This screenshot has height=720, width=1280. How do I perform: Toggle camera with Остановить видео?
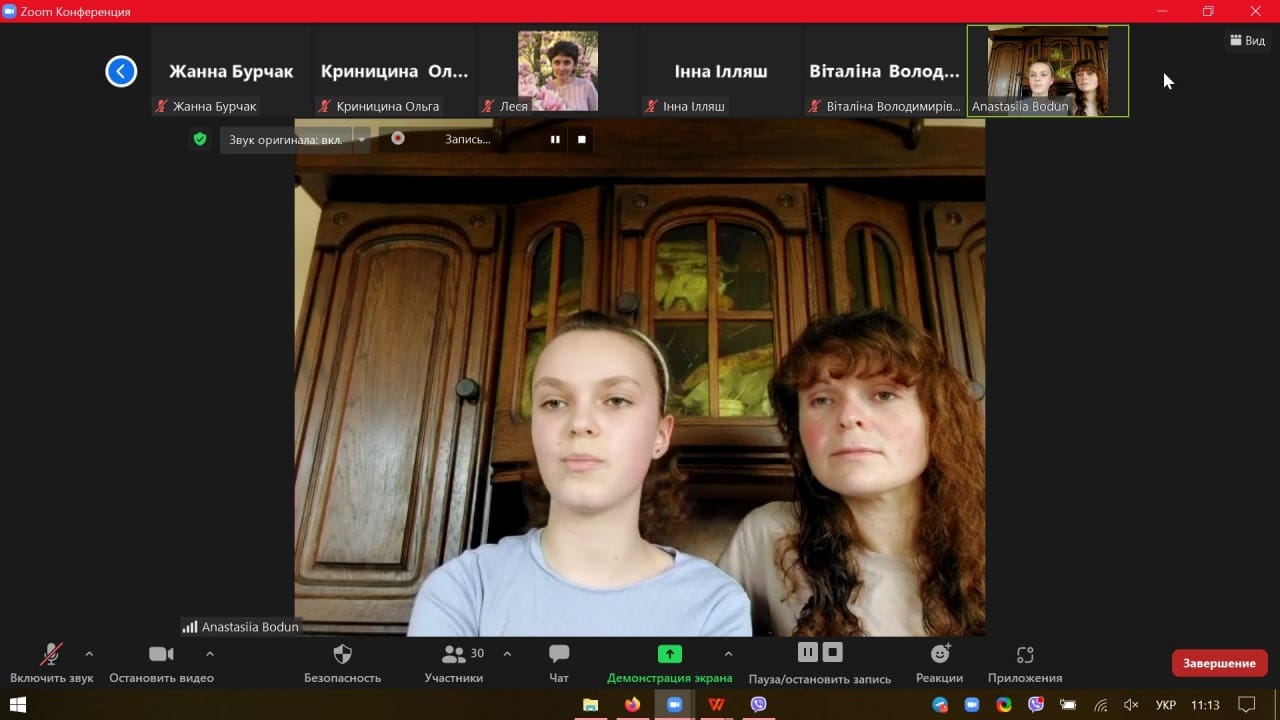pyautogui.click(x=161, y=663)
